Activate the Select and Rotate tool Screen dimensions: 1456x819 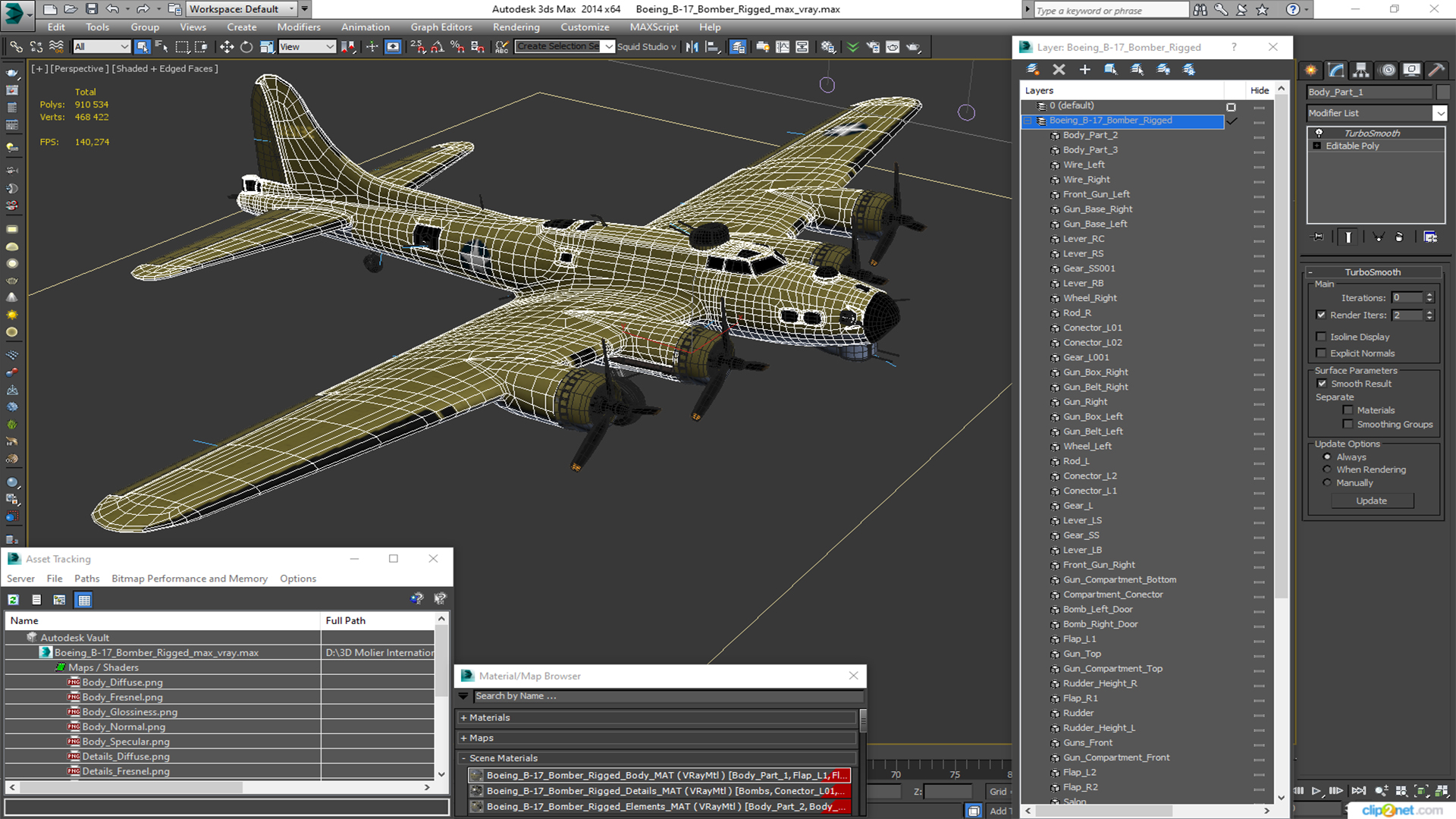246,47
